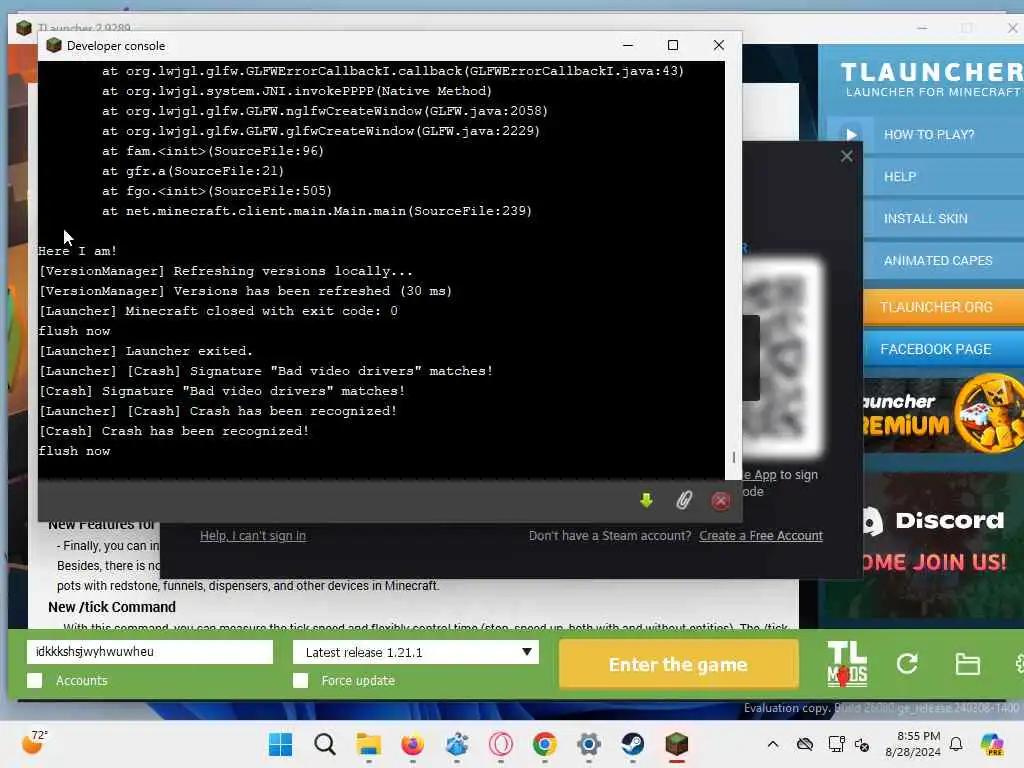Open the Settings gear in the taskbar
The height and width of the screenshot is (768, 1024).
coord(588,744)
